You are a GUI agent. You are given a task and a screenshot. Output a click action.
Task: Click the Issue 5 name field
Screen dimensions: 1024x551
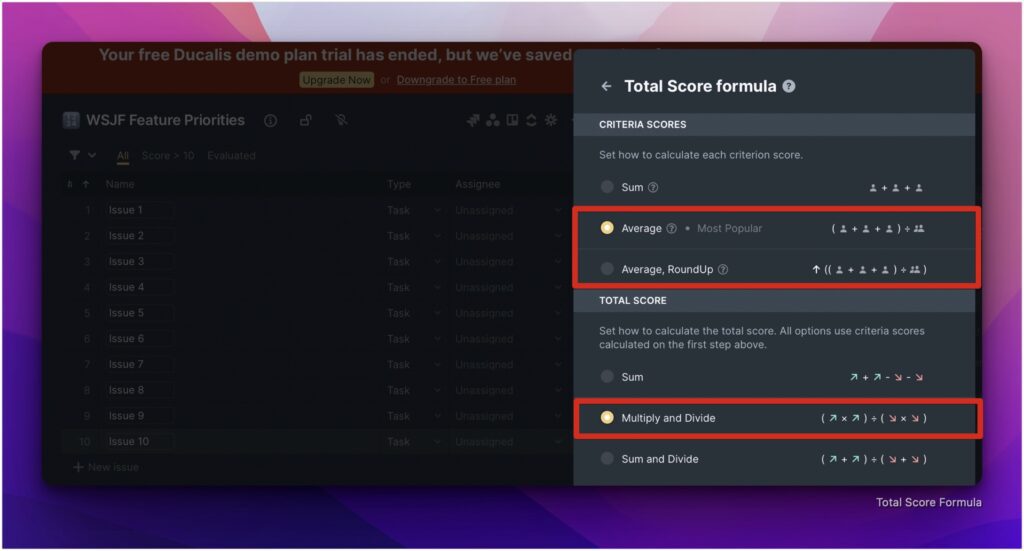point(138,313)
